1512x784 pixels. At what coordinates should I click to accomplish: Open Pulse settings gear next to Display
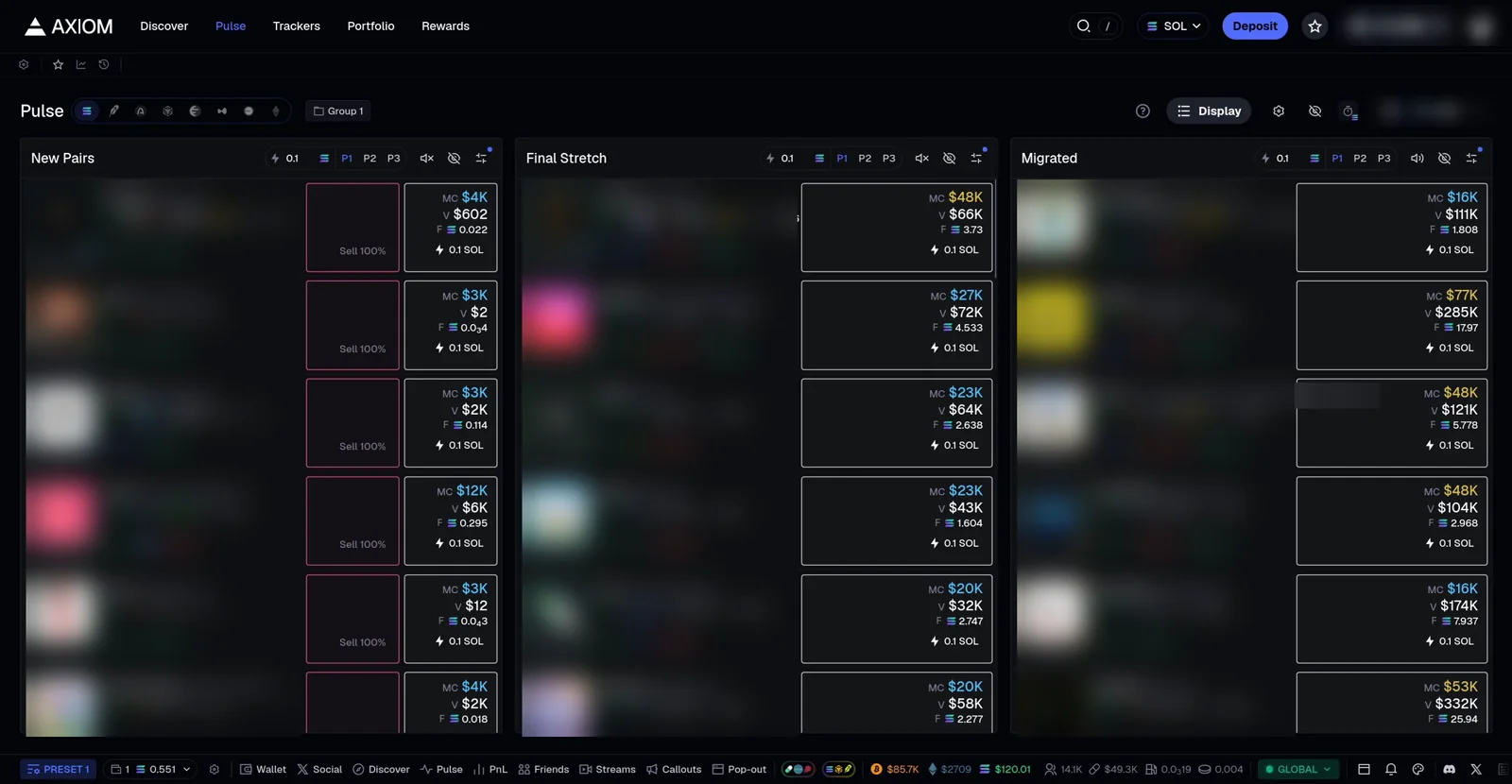1279,111
